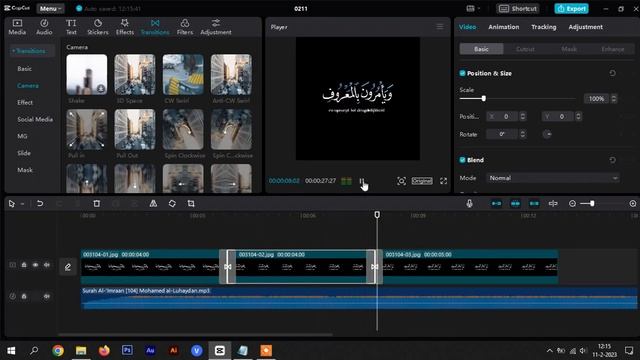Open the Stickers panel
This screenshot has width=640, height=360.
click(98, 27)
